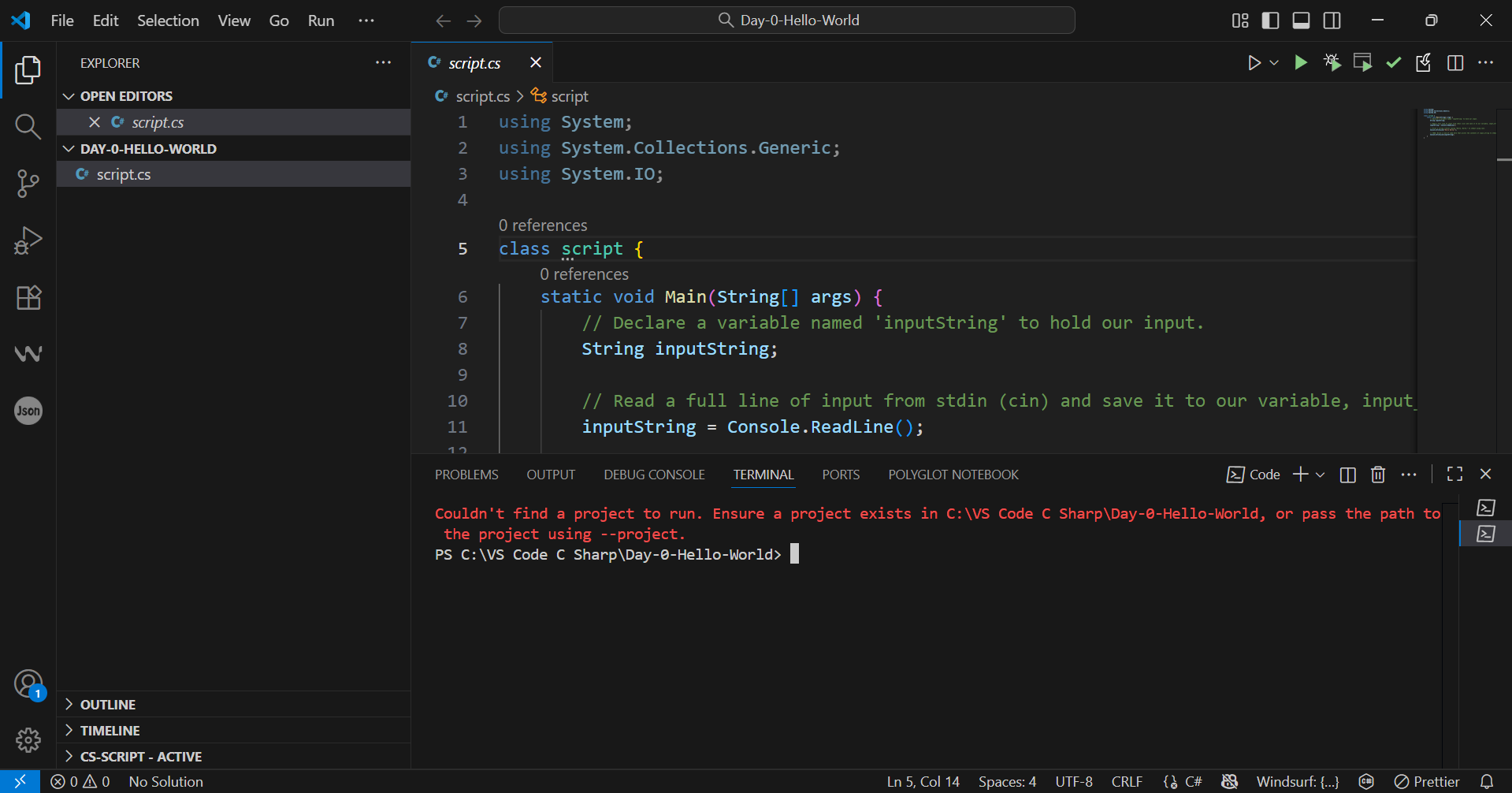Open the notifications bell in status bar
Viewport: 1512px width, 793px height.
(x=1486, y=782)
